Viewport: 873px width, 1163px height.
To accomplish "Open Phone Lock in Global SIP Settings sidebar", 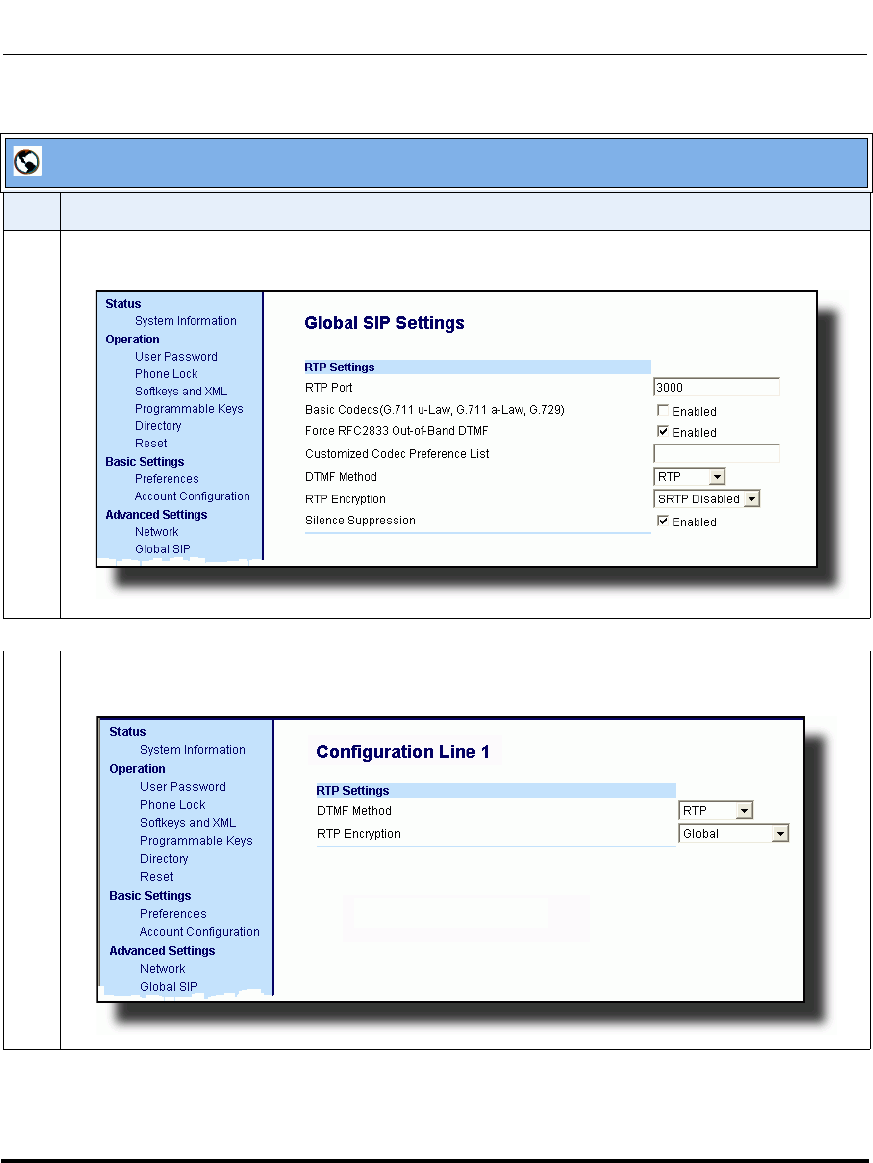I will pos(166,374).
